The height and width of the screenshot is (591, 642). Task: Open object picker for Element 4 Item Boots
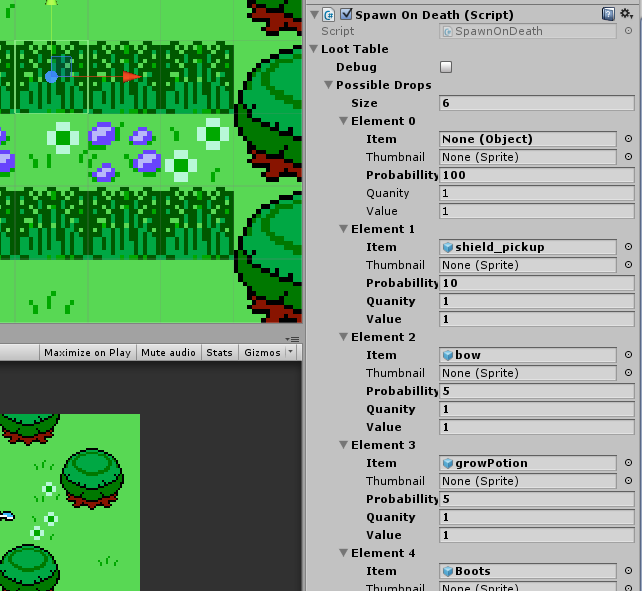point(628,571)
